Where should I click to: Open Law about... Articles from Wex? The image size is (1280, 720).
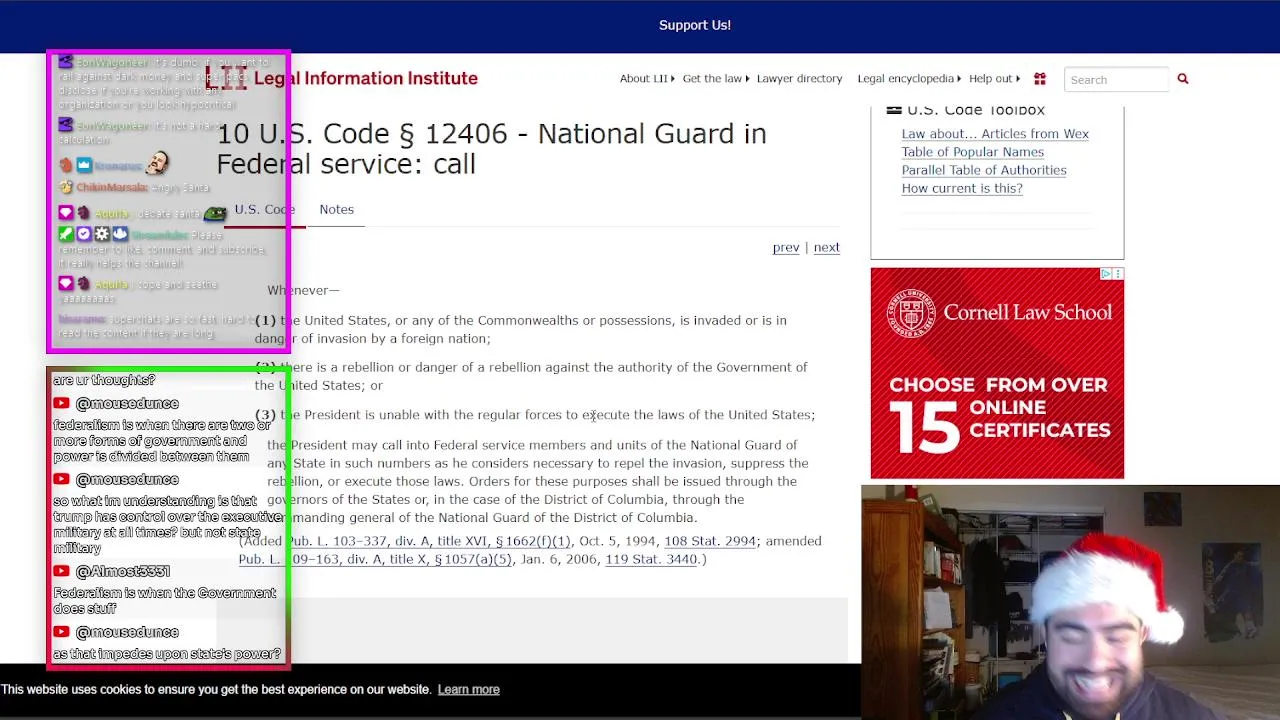click(x=995, y=134)
